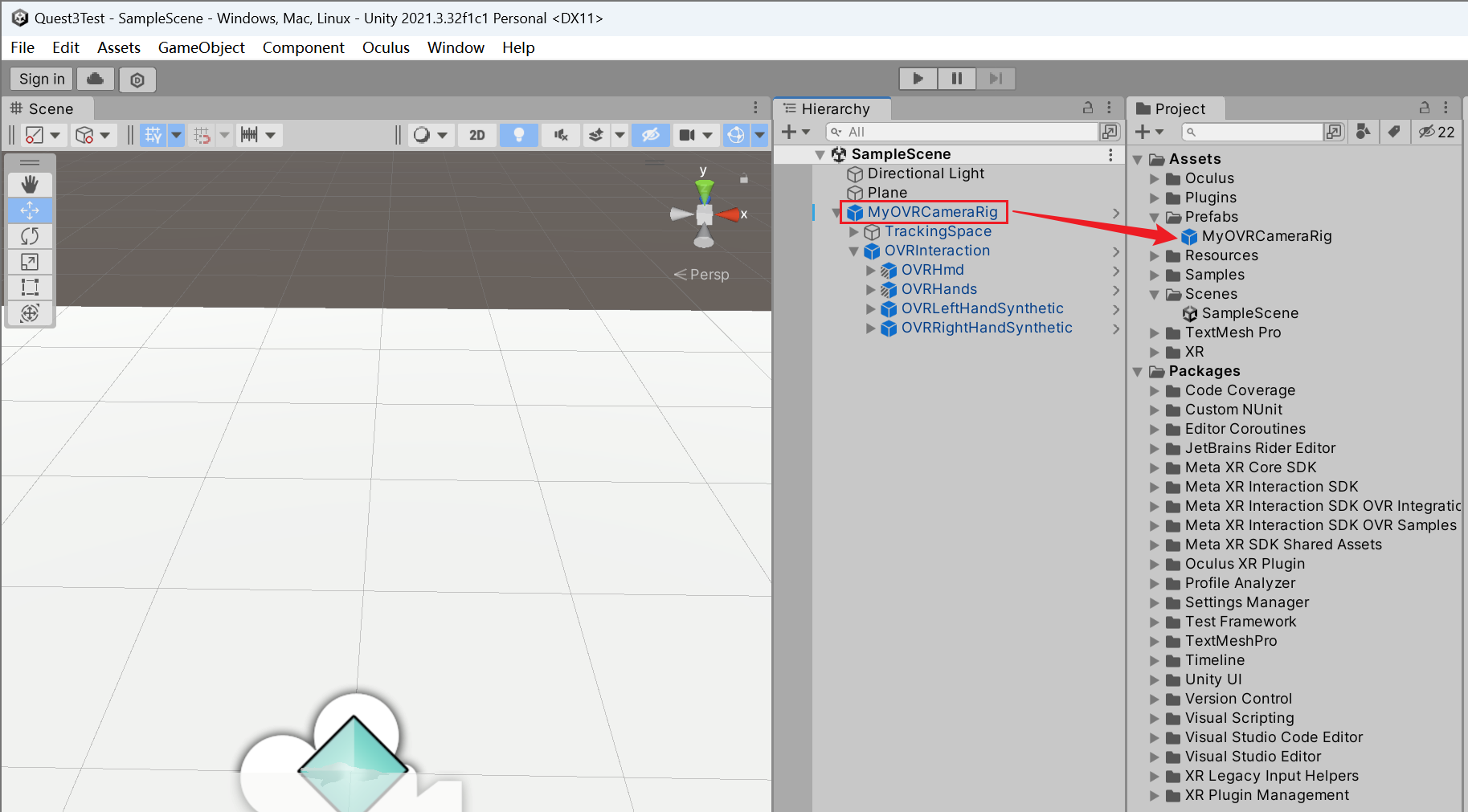Viewport: 1468px width, 812px height.
Task: Click the red X axis cone on gizmo
Action: coord(729,214)
